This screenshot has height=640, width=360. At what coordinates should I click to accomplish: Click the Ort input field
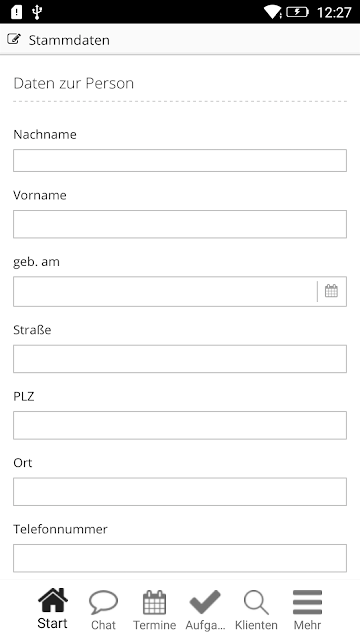point(180,492)
